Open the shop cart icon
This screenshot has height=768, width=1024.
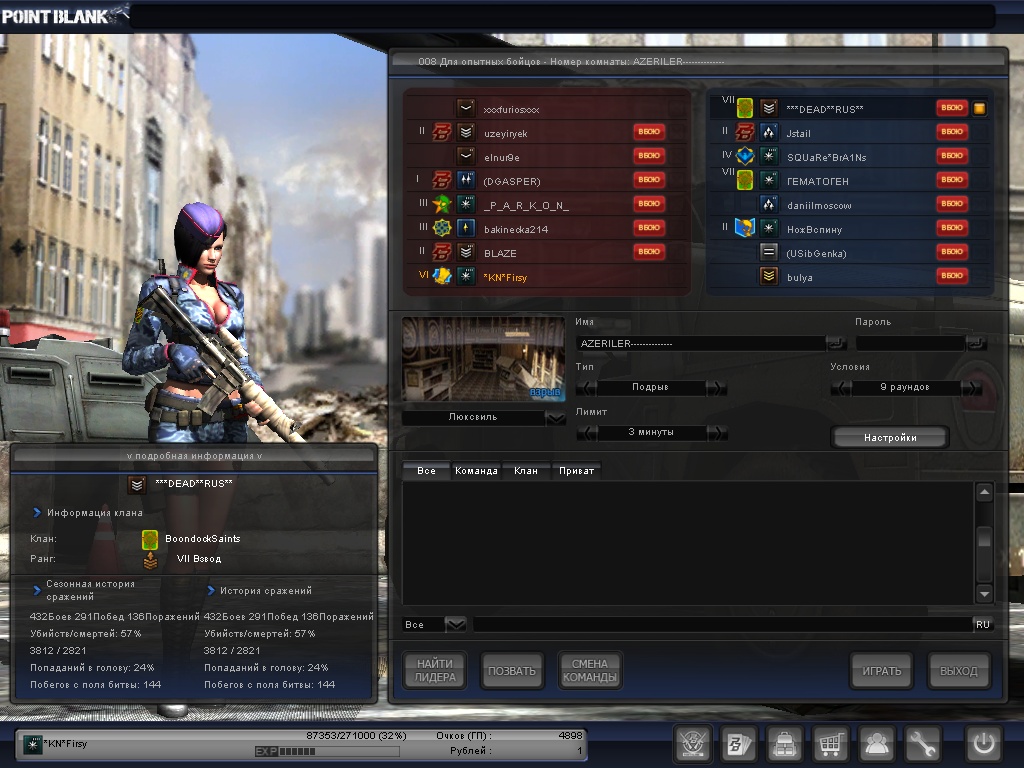(x=830, y=743)
